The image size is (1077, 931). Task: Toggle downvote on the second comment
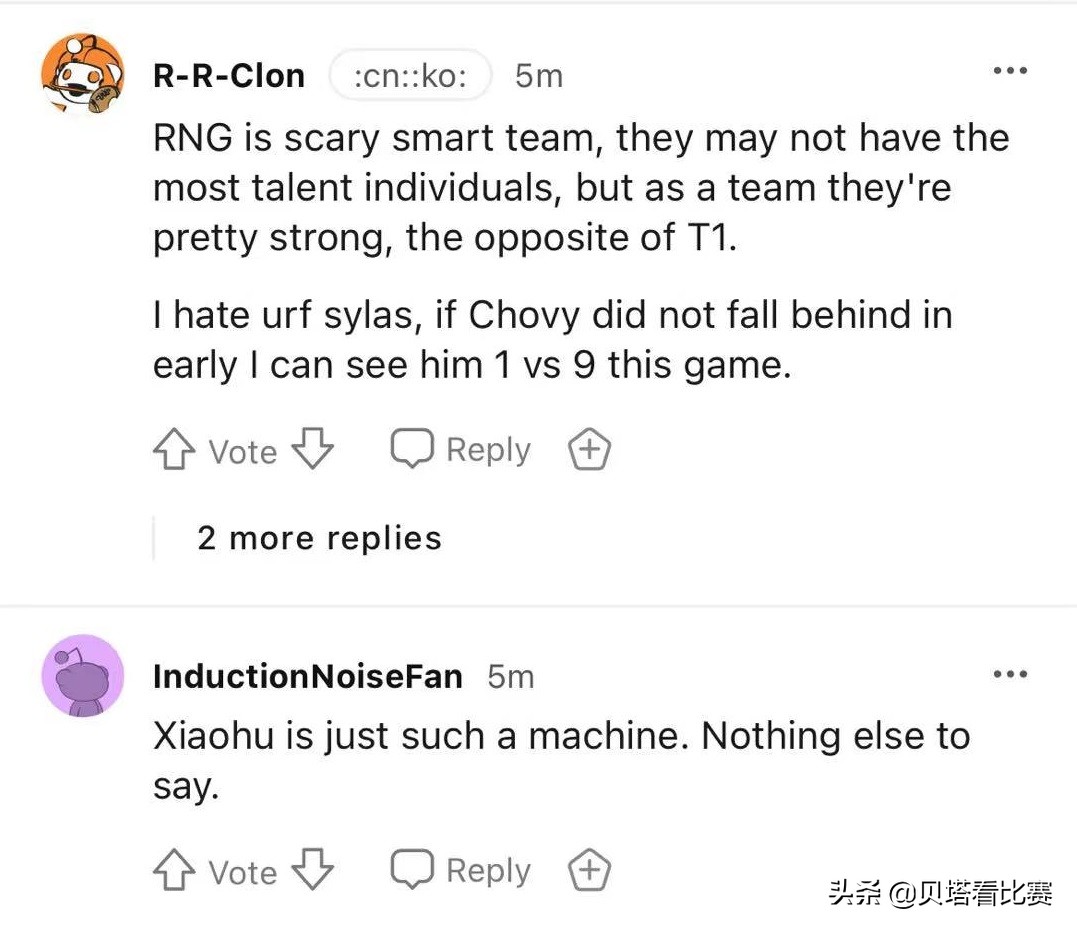(x=313, y=870)
